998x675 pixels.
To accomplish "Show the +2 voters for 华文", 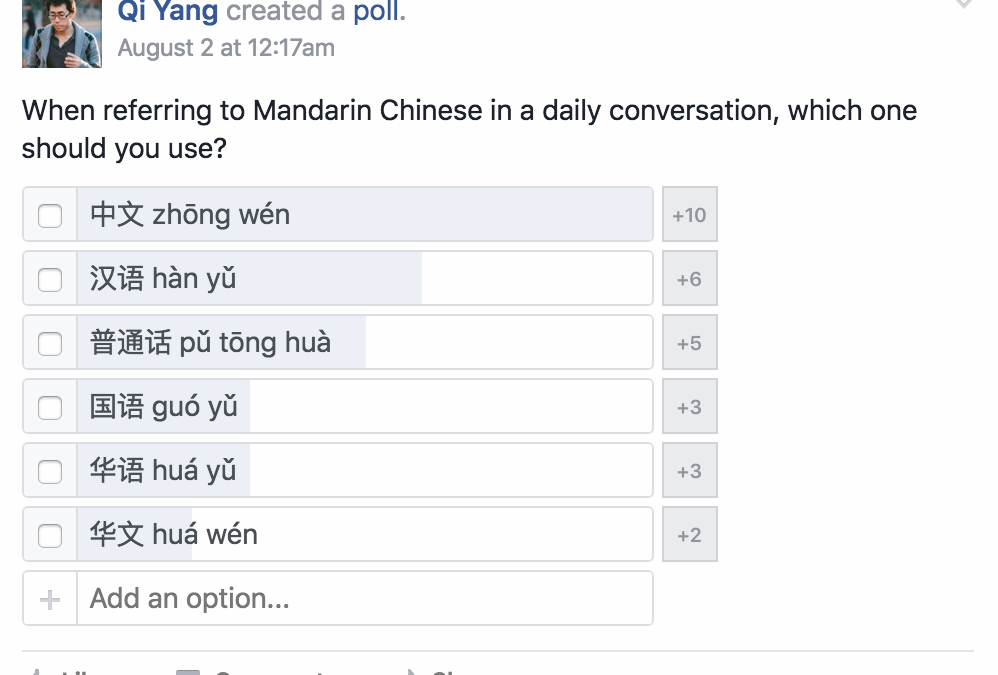I will point(689,534).
